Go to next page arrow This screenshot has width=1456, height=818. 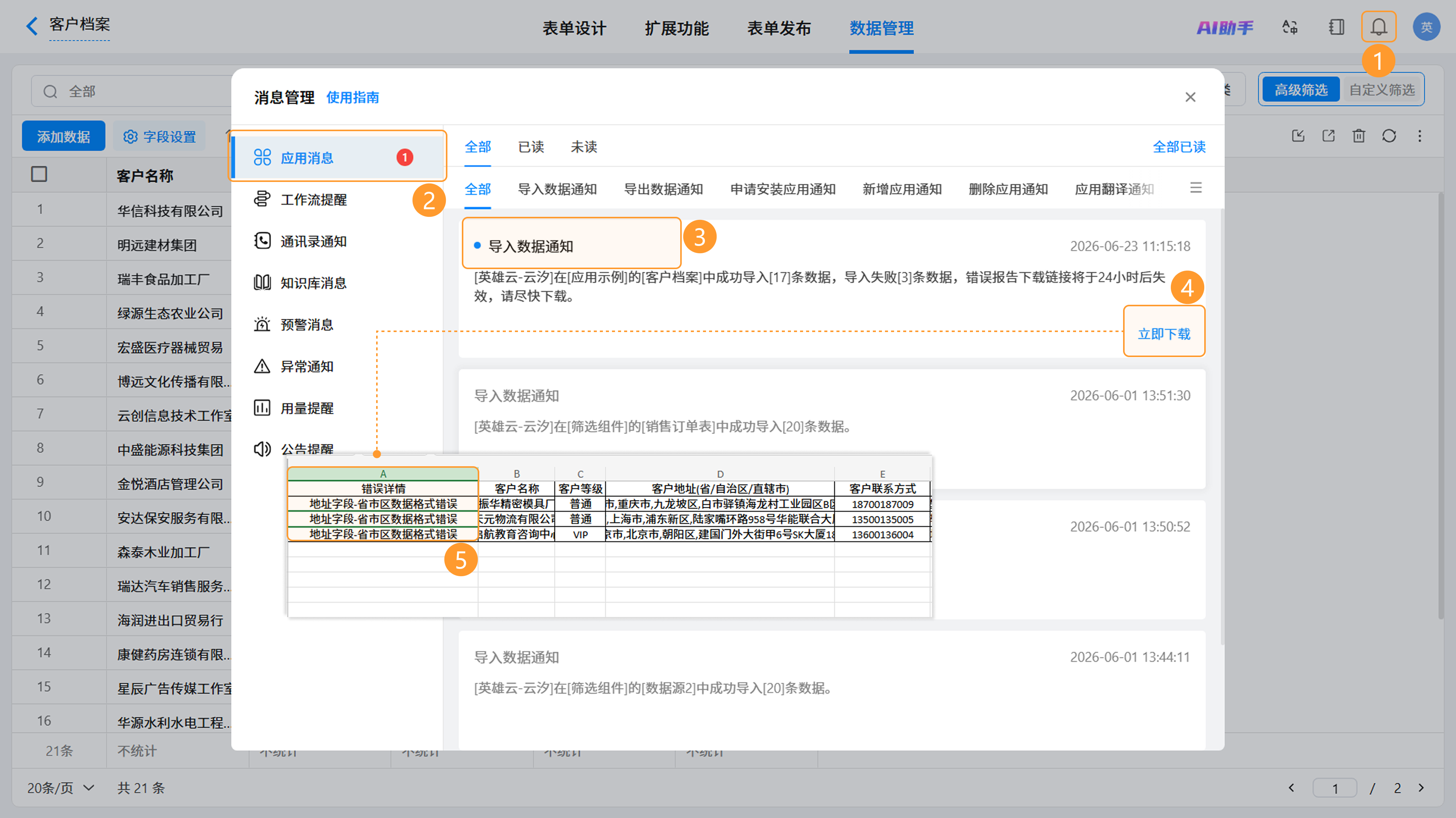(x=1421, y=787)
